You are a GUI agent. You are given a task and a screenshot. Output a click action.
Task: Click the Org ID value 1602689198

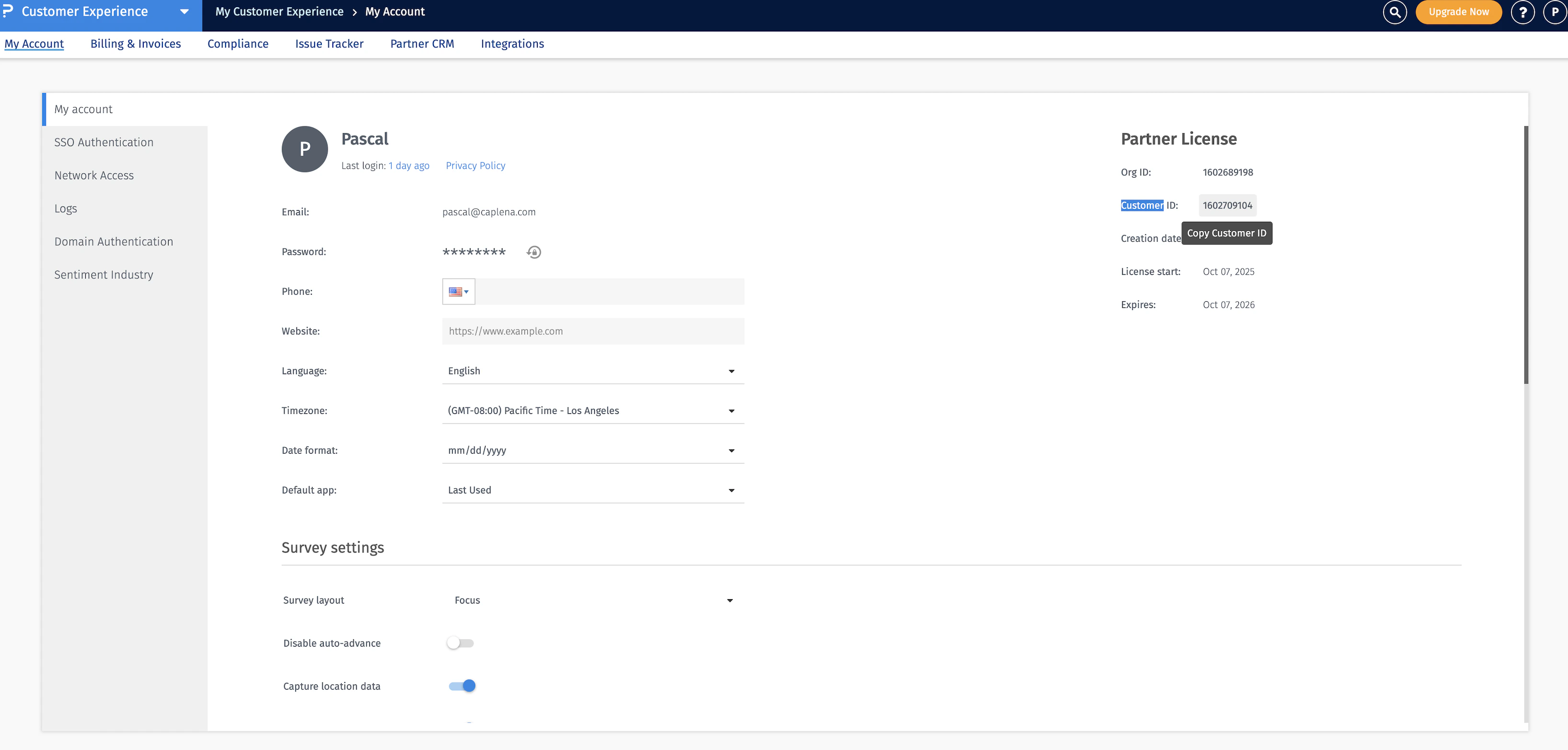(x=1228, y=172)
